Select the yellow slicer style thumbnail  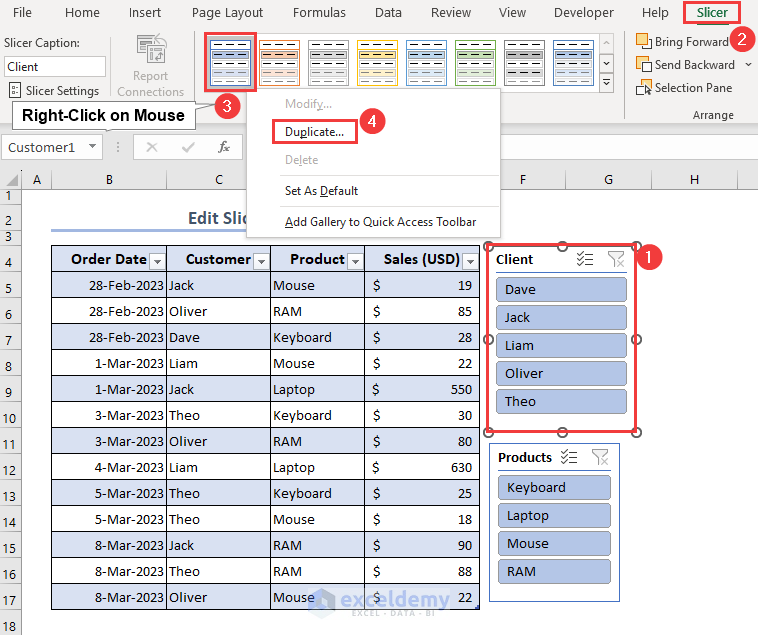(377, 62)
